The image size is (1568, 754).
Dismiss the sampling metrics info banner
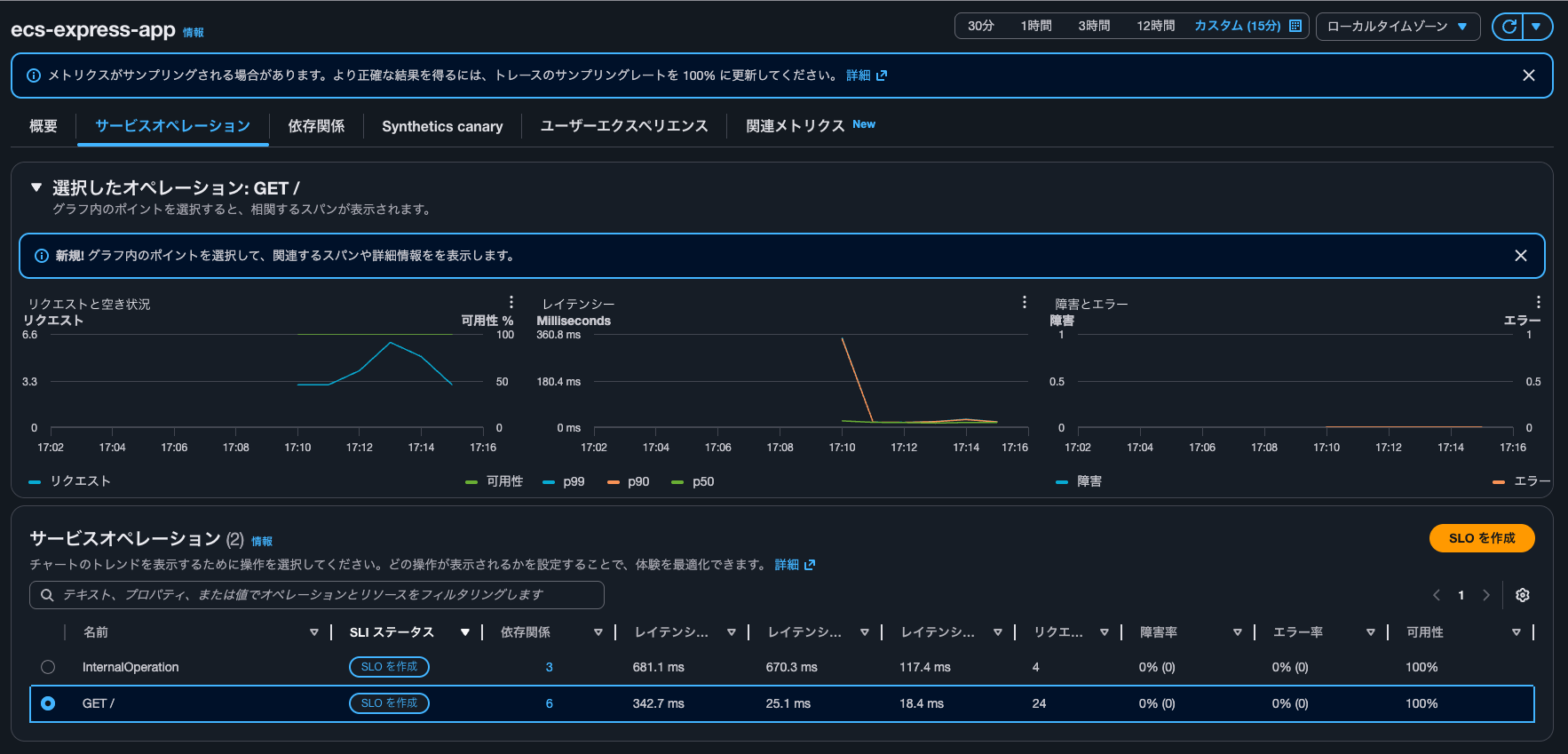pos(1529,75)
